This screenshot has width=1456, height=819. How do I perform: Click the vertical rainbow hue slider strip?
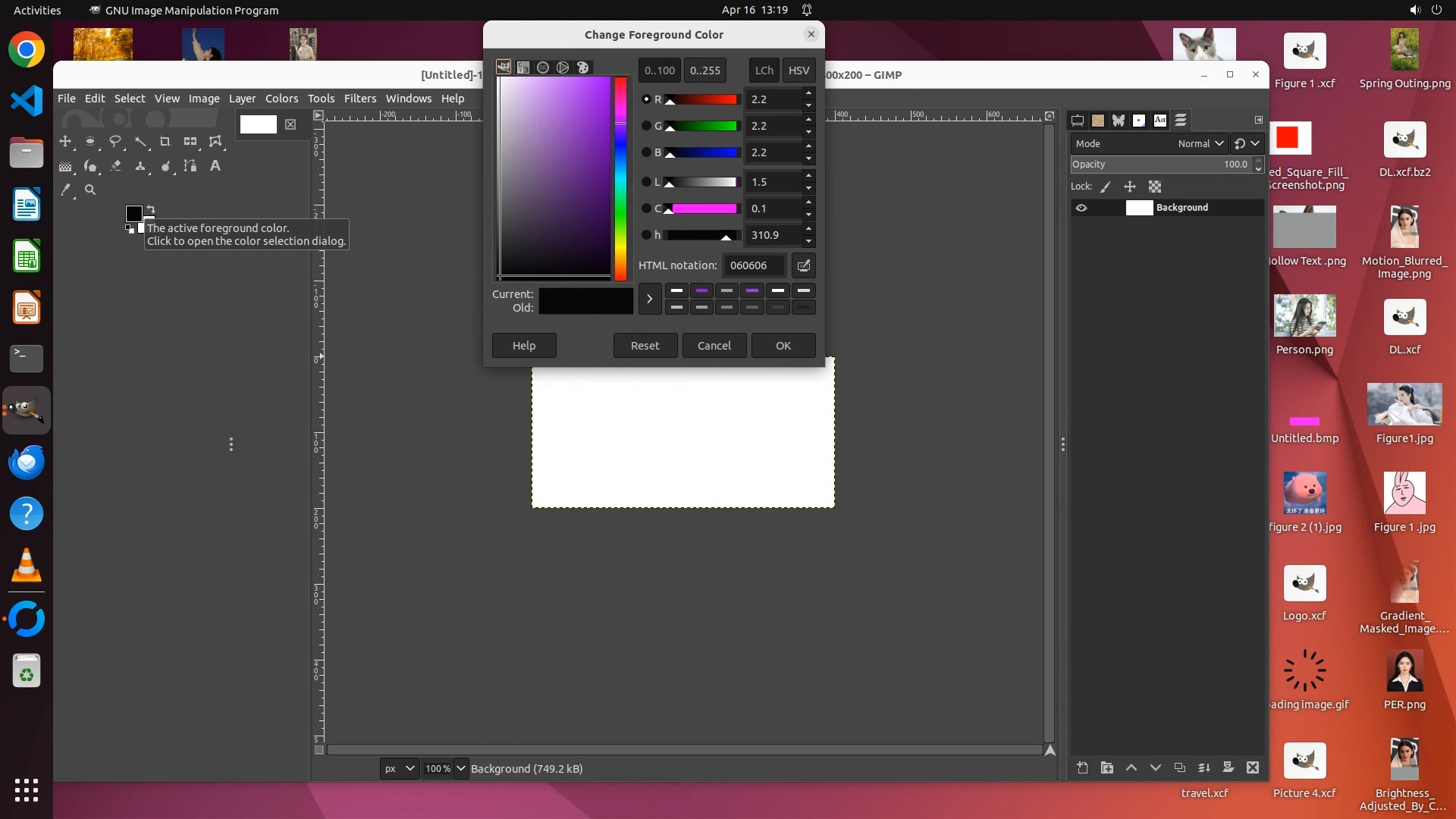[x=620, y=178]
